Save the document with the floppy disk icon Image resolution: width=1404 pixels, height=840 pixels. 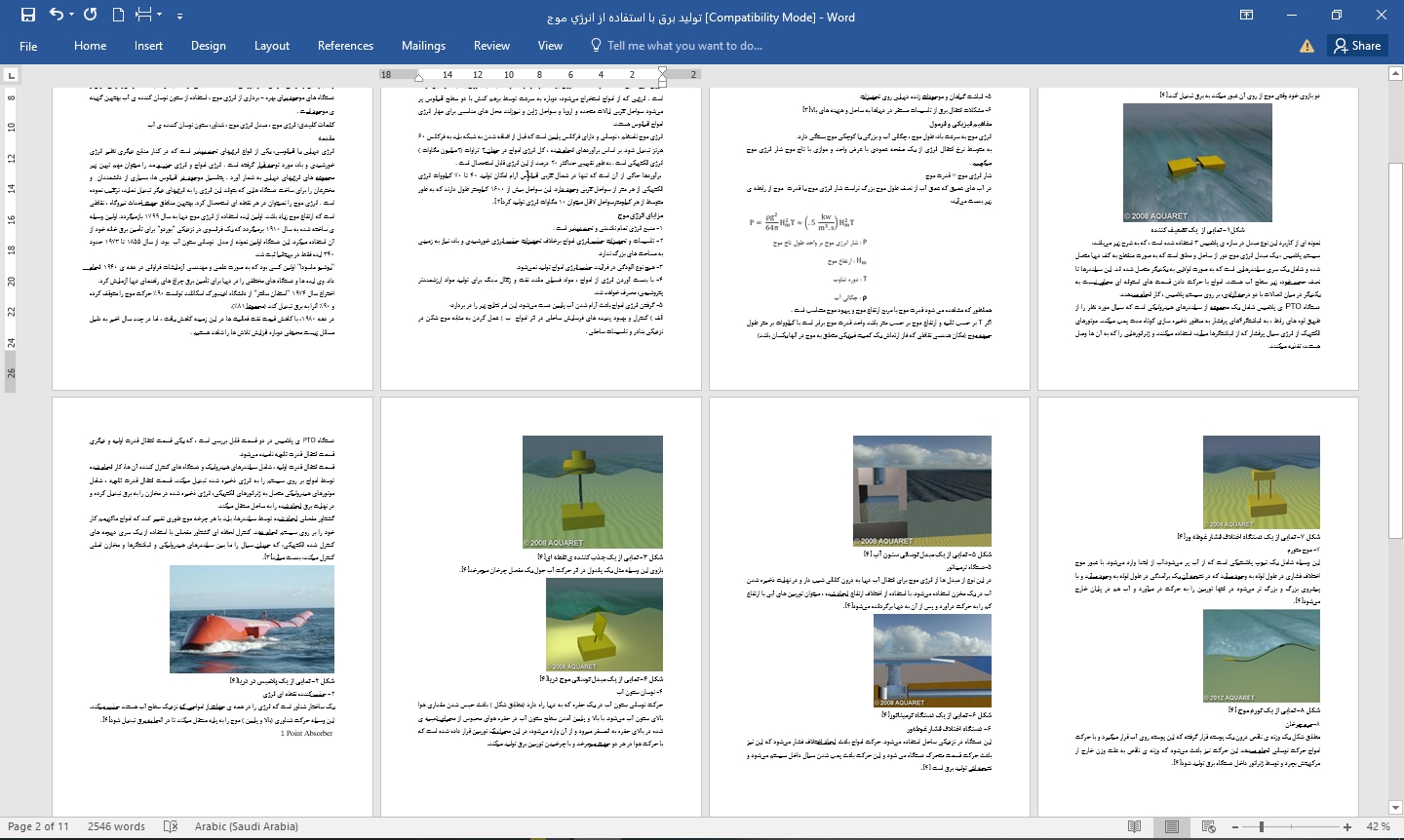point(27,15)
